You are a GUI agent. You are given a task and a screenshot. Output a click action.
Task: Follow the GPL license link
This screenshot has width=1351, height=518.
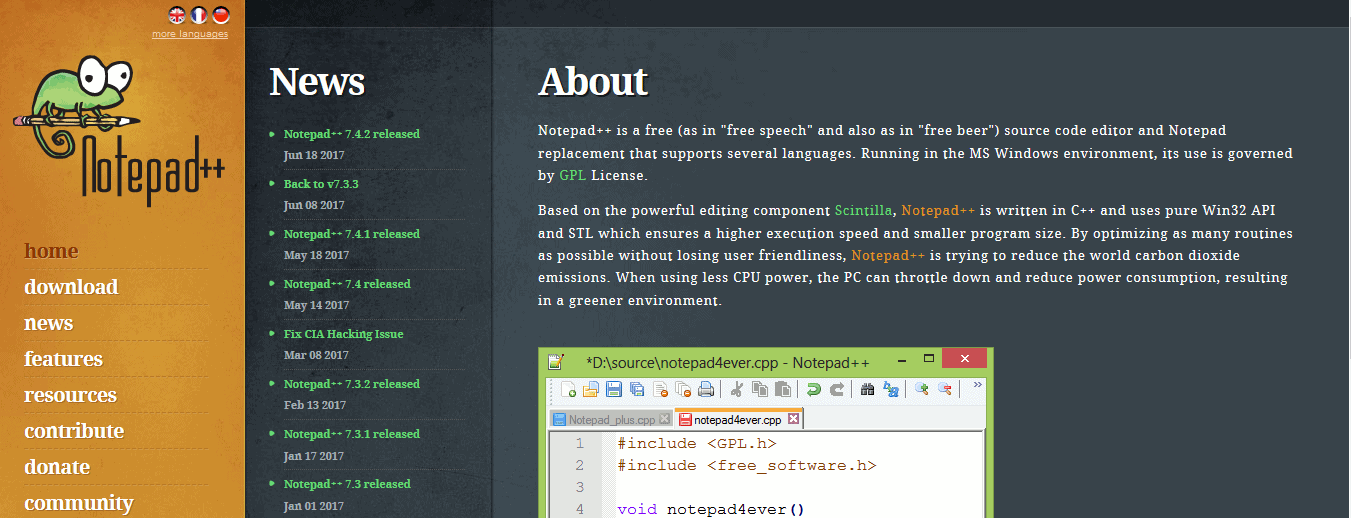(x=573, y=175)
